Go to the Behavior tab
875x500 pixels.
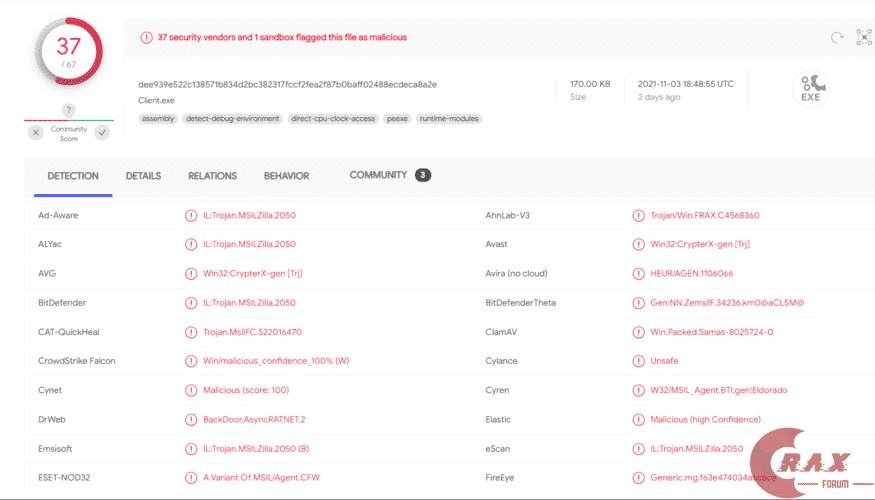click(x=286, y=176)
